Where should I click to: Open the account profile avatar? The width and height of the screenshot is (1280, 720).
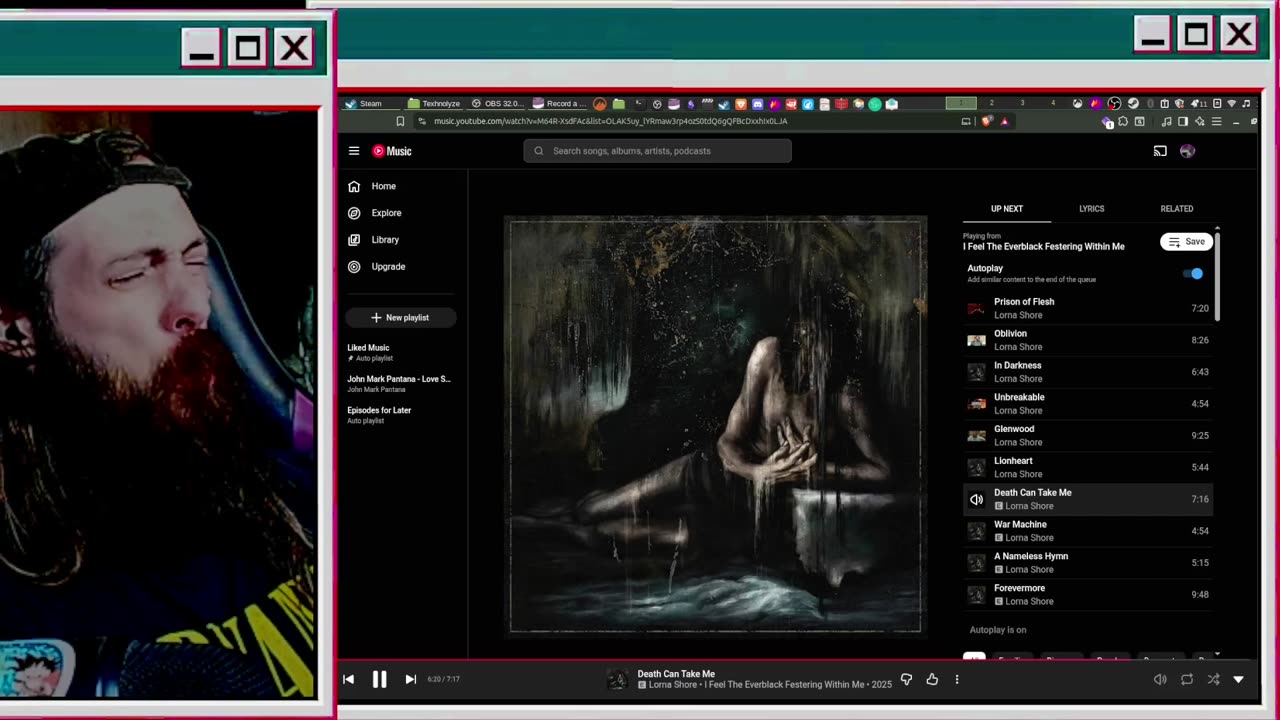pos(1187,151)
